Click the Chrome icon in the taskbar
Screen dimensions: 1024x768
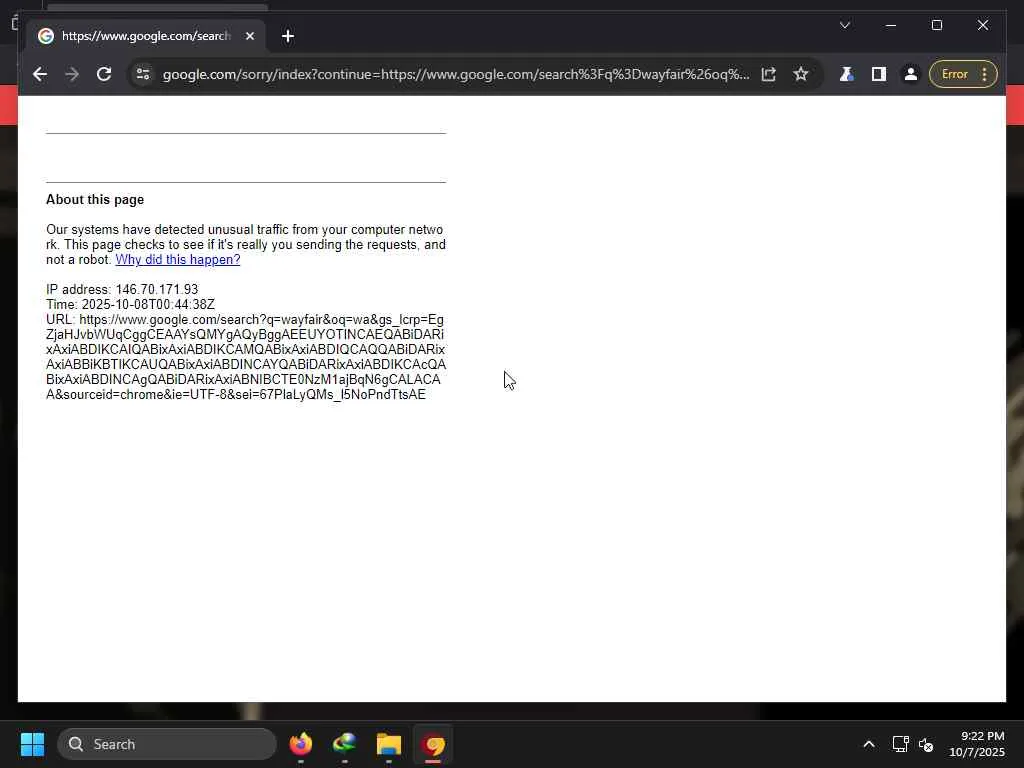(x=433, y=744)
